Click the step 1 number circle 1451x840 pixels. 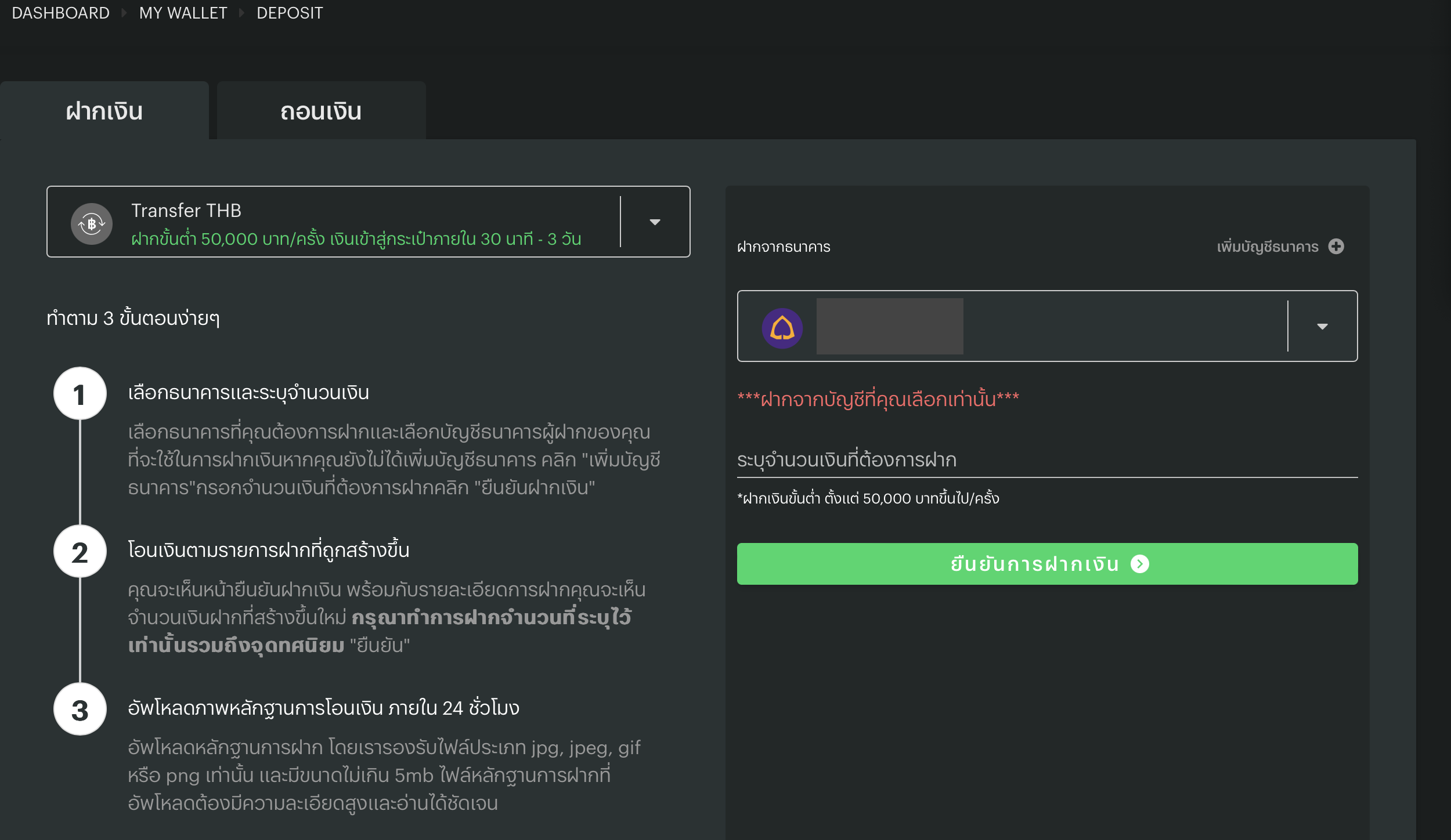(80, 394)
